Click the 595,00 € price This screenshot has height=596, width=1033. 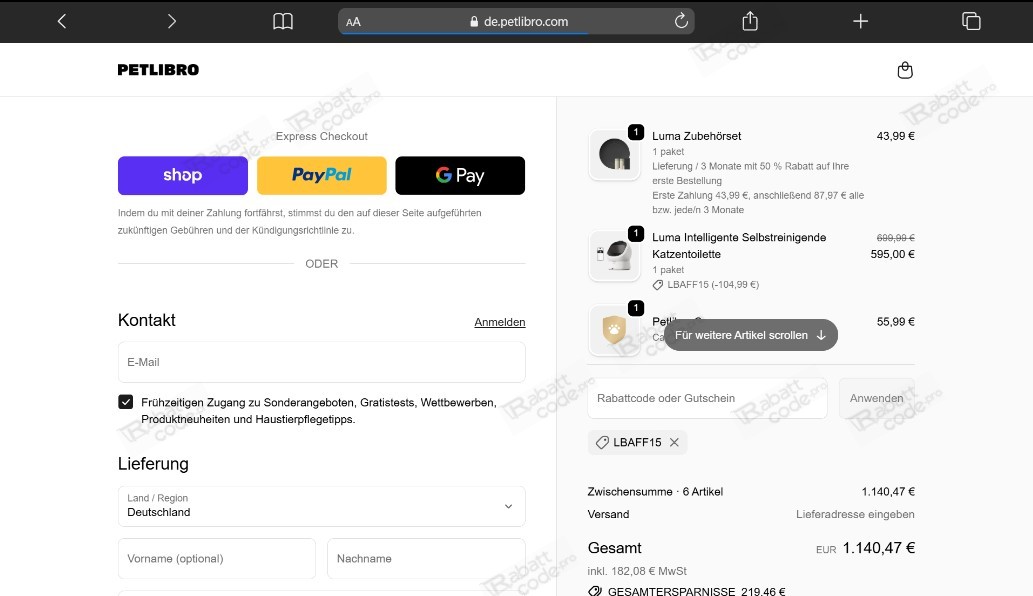tap(892, 254)
